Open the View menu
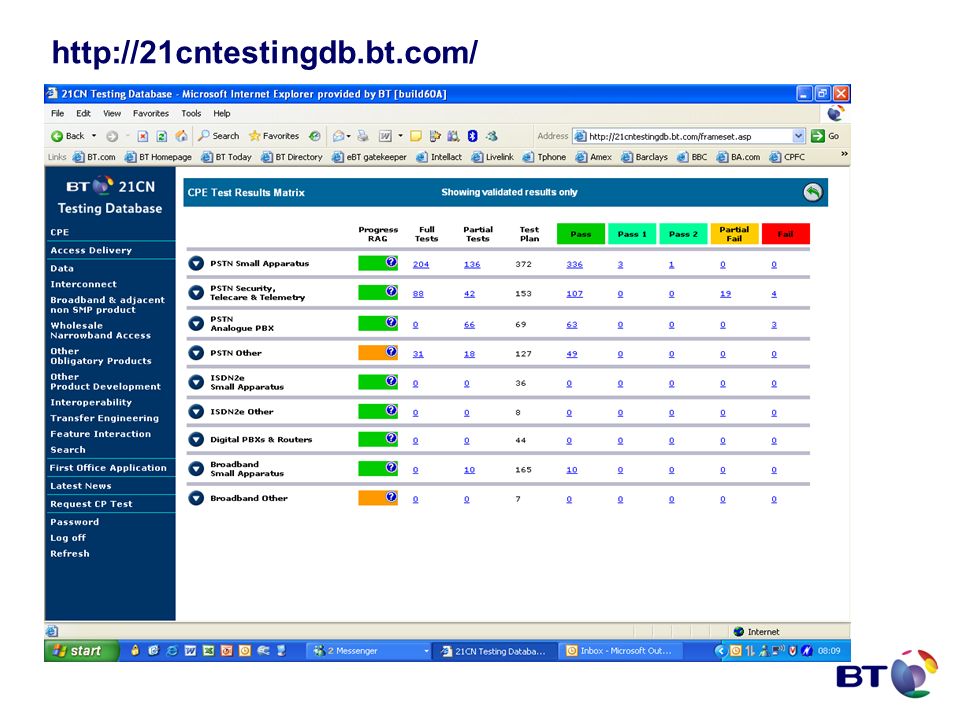Viewport: 960px width, 720px height. pos(112,113)
